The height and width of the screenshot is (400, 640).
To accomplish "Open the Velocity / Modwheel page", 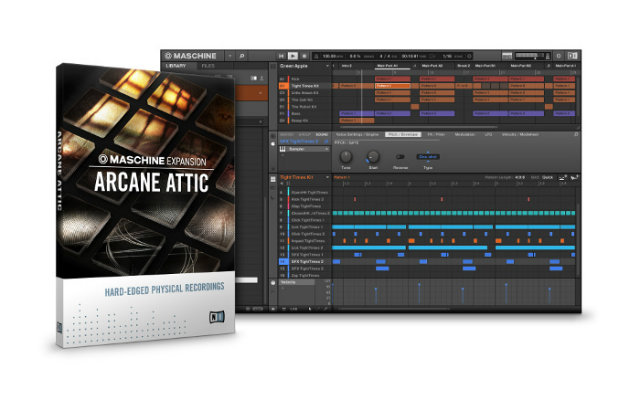I will 520,134.
